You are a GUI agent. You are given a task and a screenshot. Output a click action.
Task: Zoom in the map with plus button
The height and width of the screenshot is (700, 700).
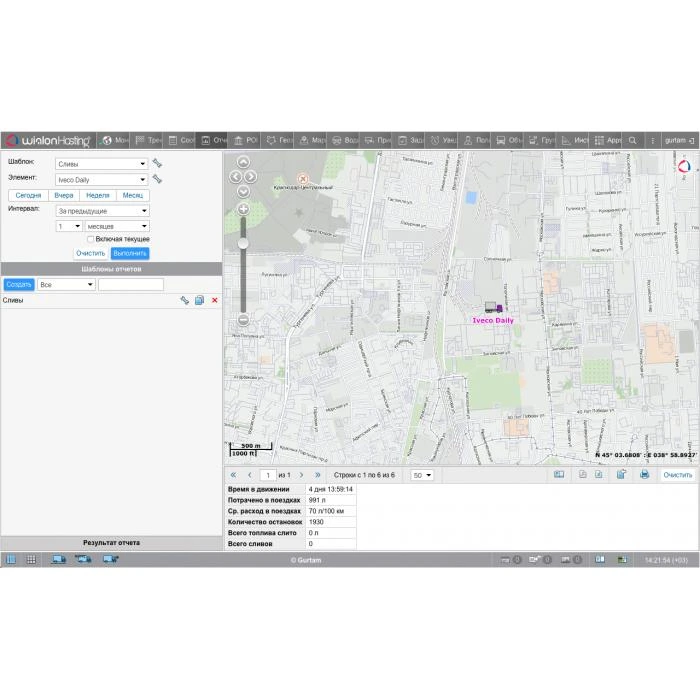click(x=243, y=209)
